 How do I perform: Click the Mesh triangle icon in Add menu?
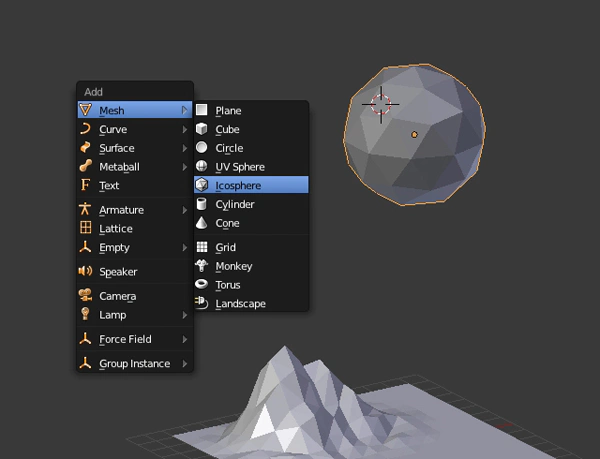coord(86,110)
